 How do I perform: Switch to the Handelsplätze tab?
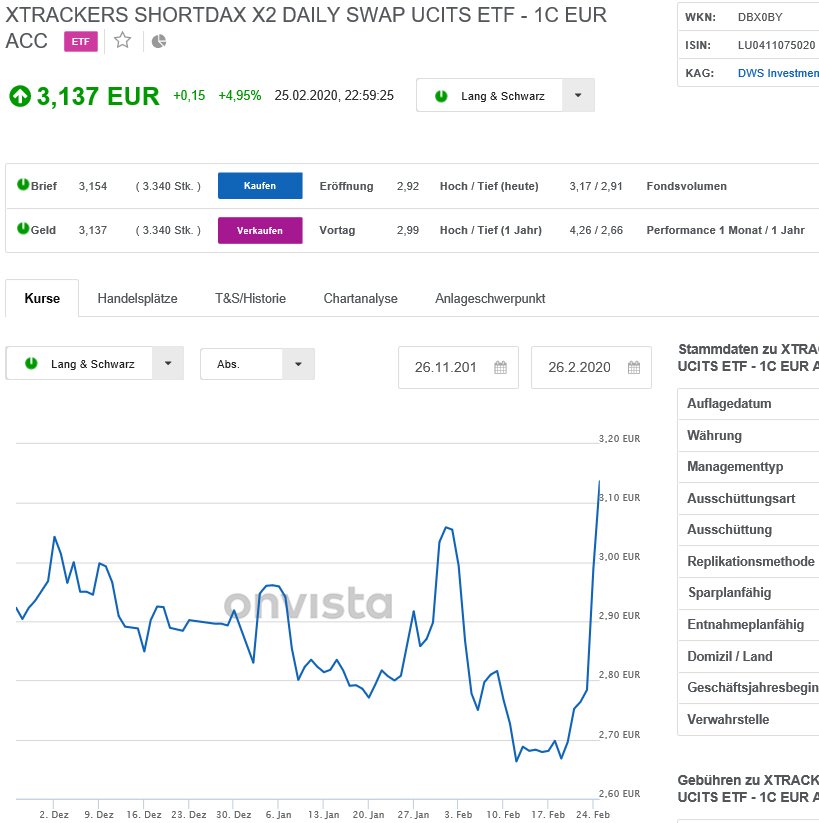coord(137,298)
